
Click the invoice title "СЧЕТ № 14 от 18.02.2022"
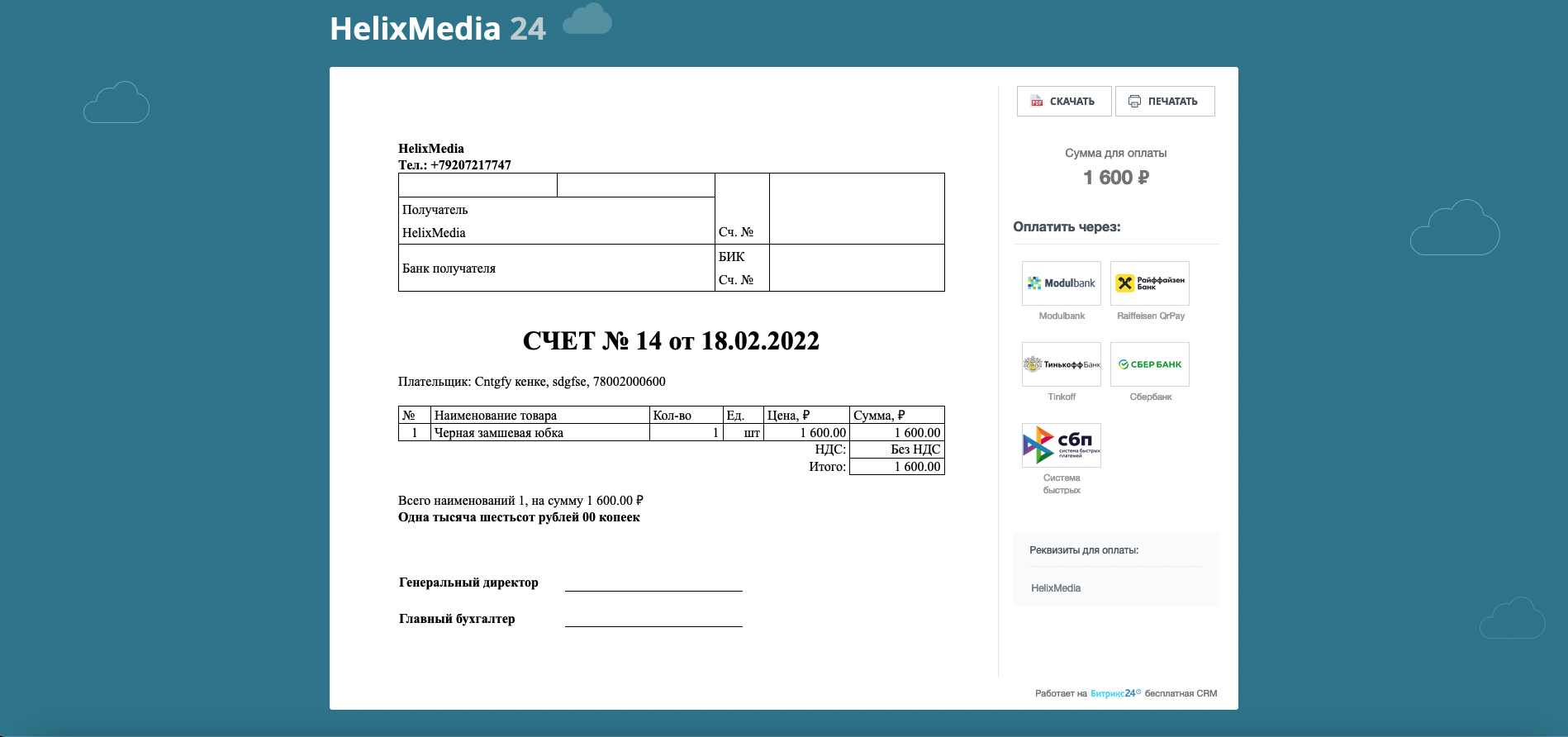pos(671,341)
